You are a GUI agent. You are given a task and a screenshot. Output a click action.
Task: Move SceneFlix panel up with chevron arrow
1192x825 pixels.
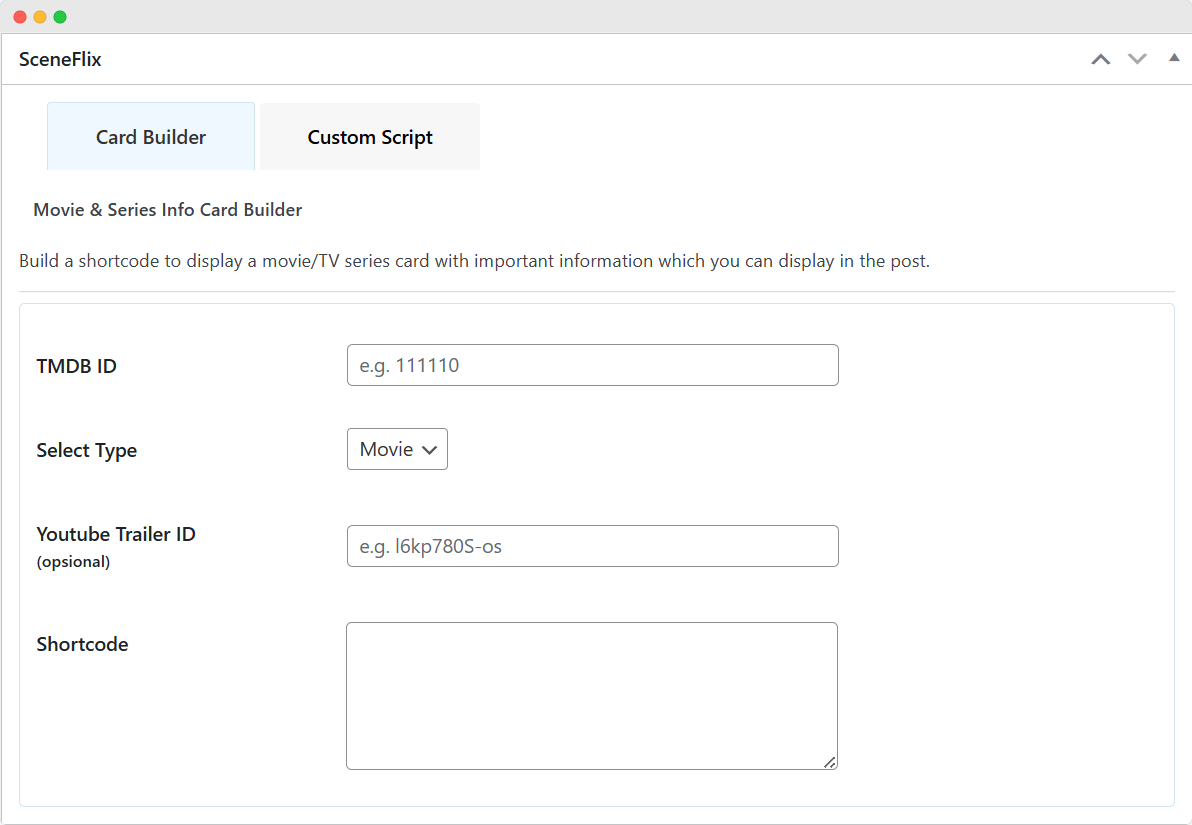pyautogui.click(x=1100, y=59)
